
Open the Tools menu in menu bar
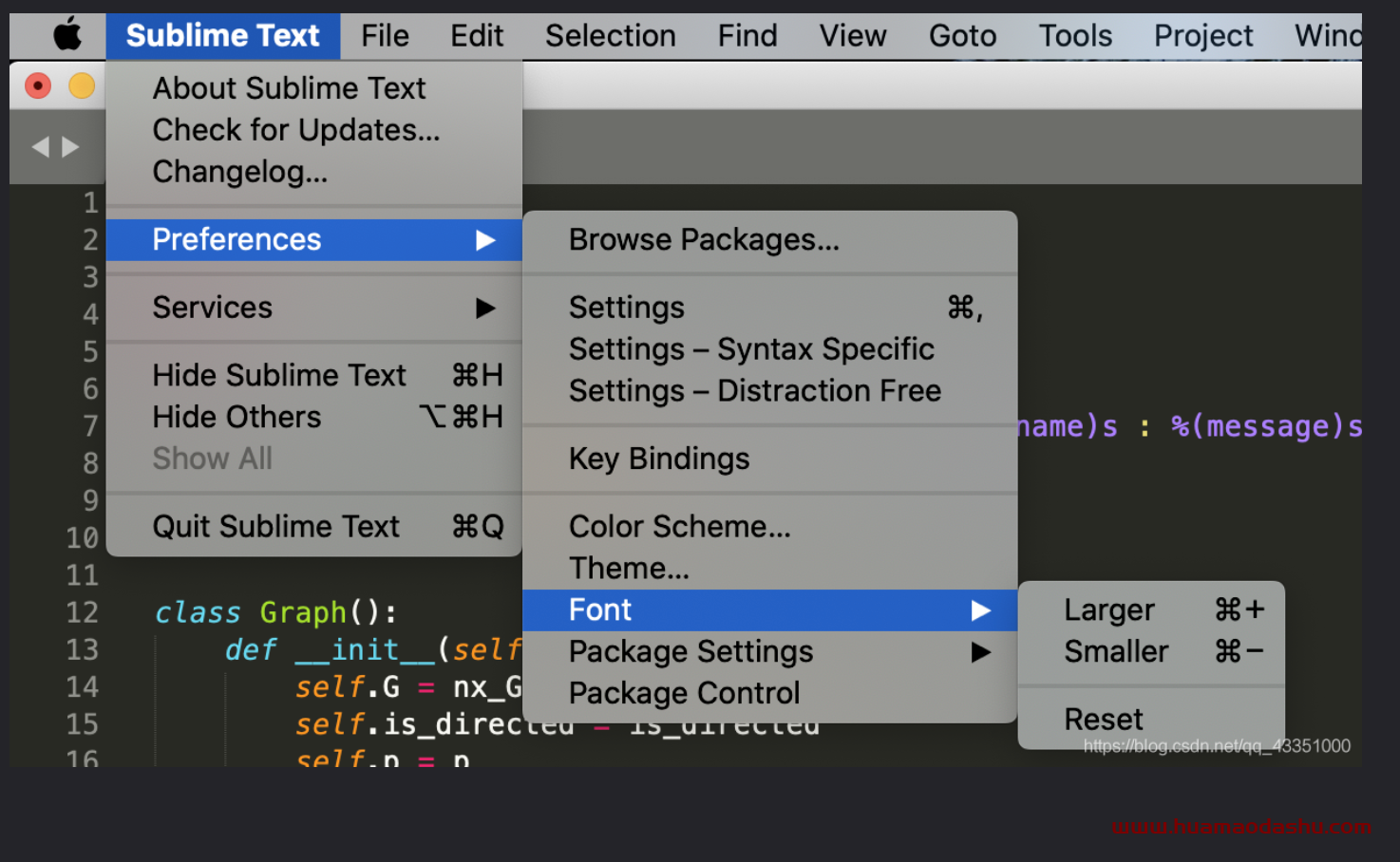click(1075, 36)
